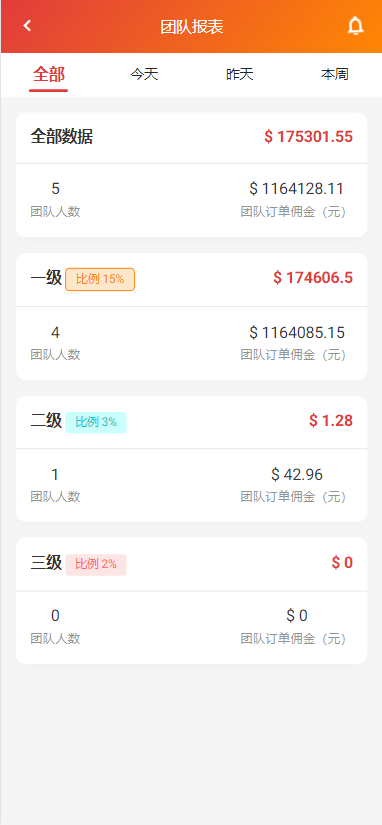Tap the back arrow icon
382x825 pixels.
[x=27, y=26]
